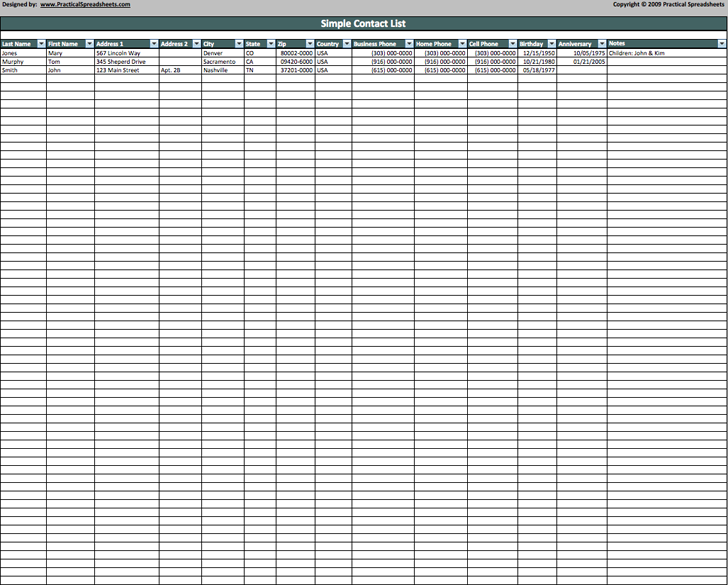Open the Cell Phone filter dropdown

click(x=513, y=44)
